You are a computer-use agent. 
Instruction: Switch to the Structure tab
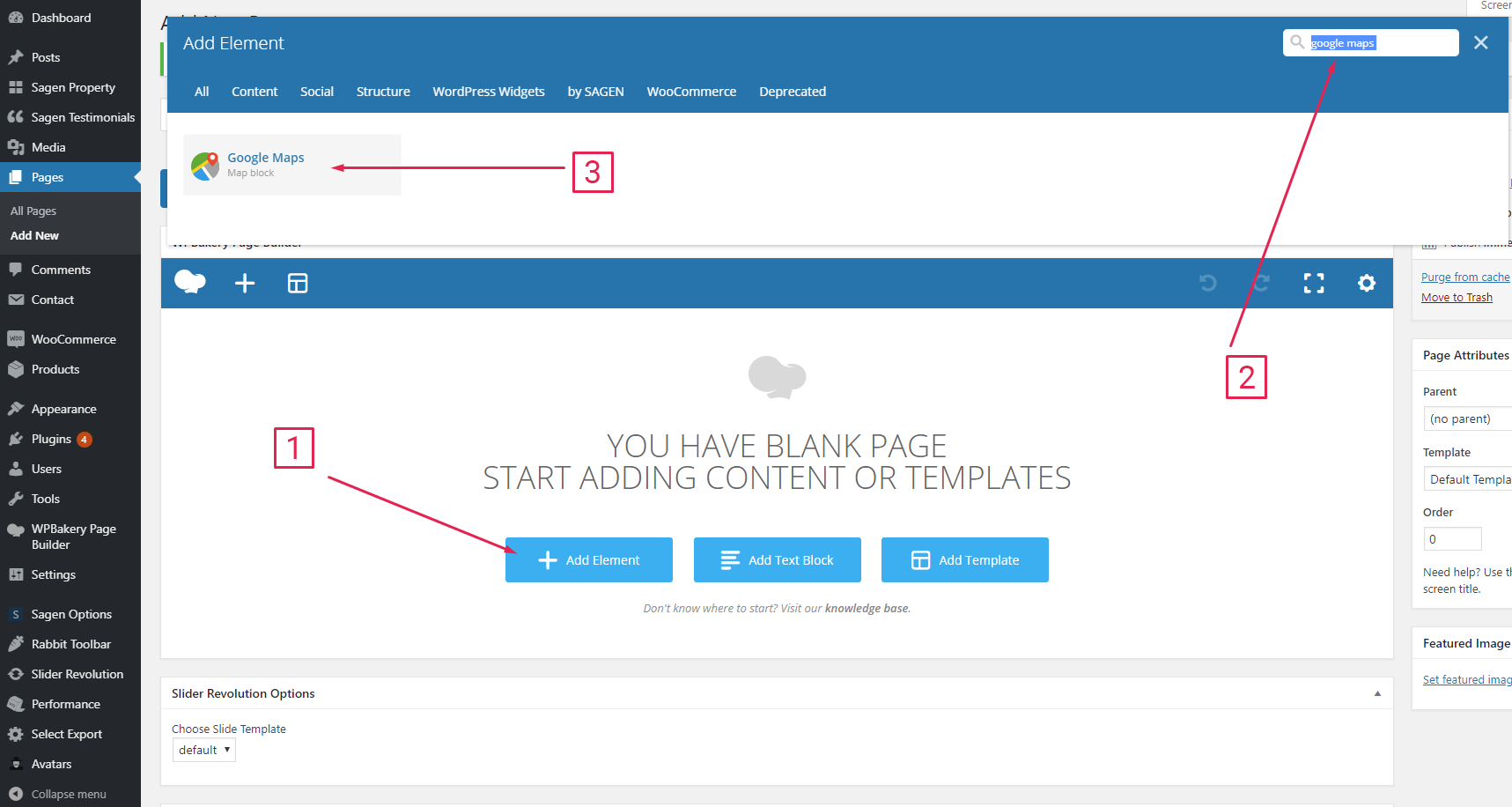tap(383, 92)
